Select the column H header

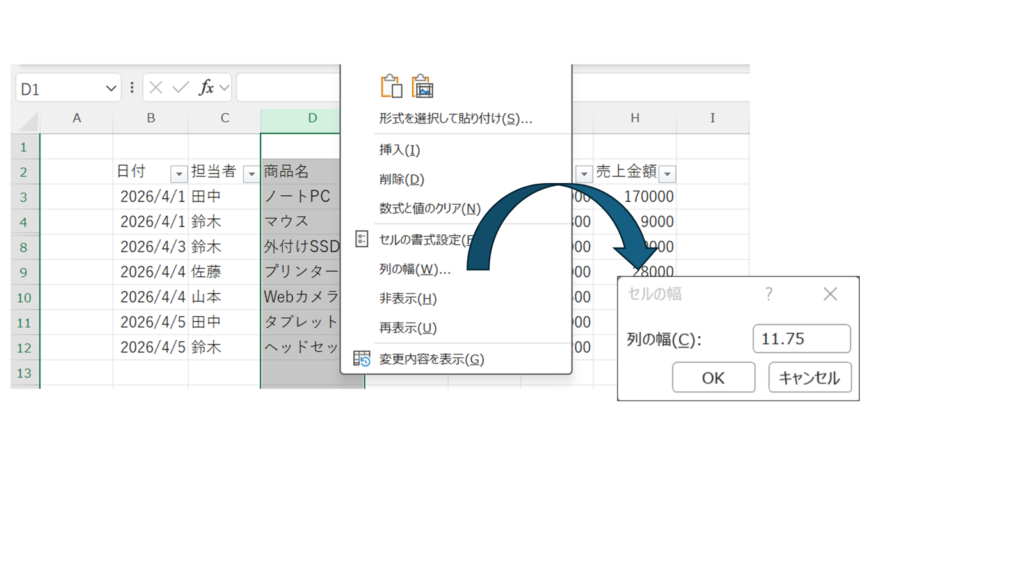click(635, 118)
